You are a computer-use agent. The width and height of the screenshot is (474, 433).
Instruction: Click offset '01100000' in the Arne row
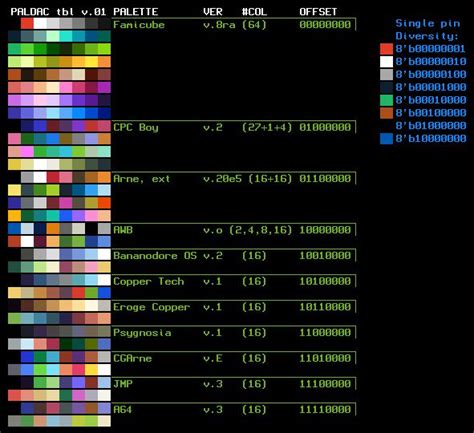coord(325,179)
